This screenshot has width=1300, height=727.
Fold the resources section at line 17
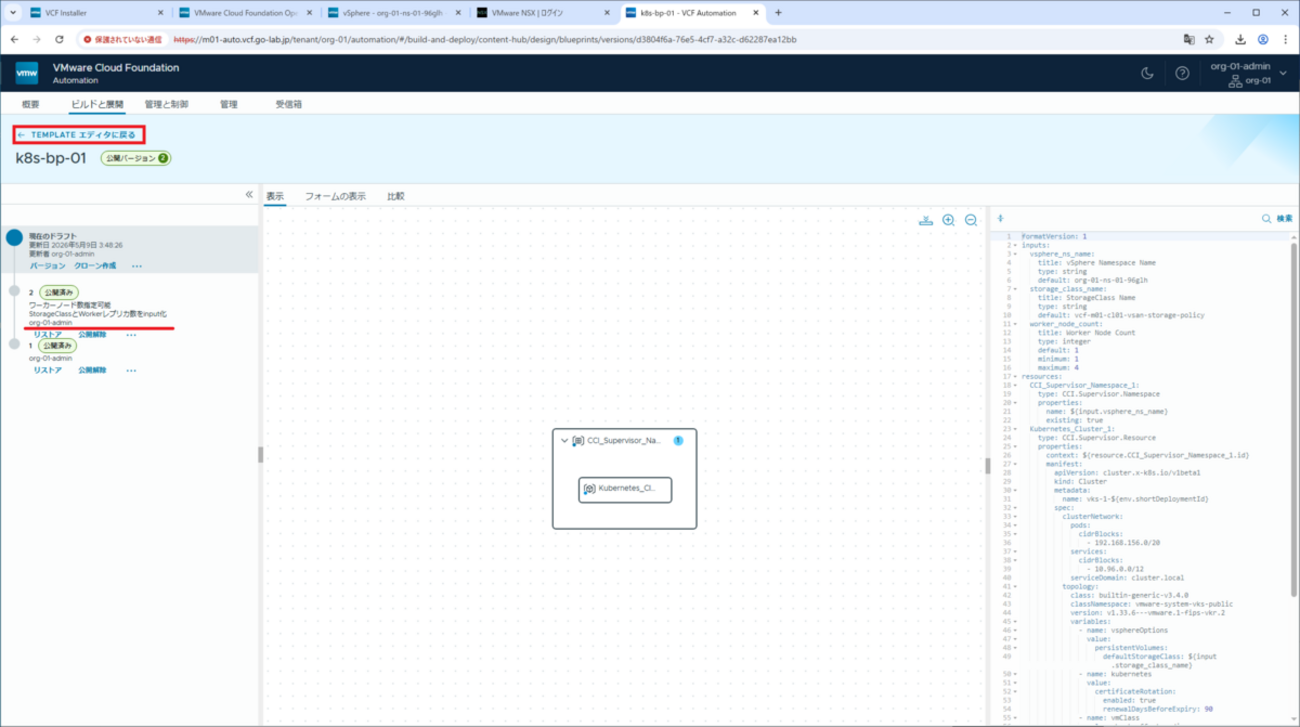click(1015, 376)
